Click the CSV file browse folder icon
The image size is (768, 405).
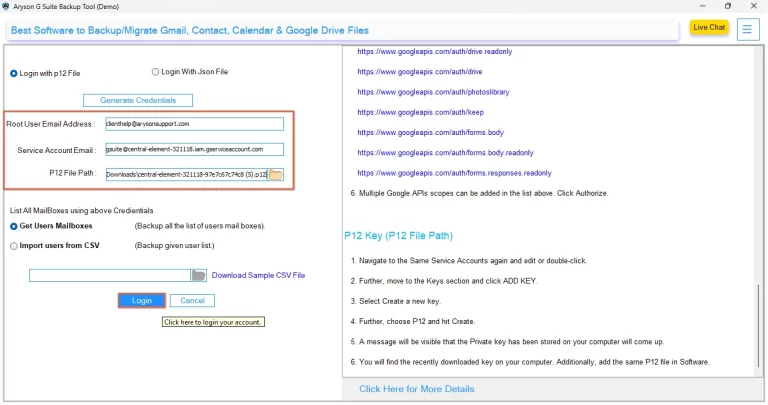(x=199, y=275)
